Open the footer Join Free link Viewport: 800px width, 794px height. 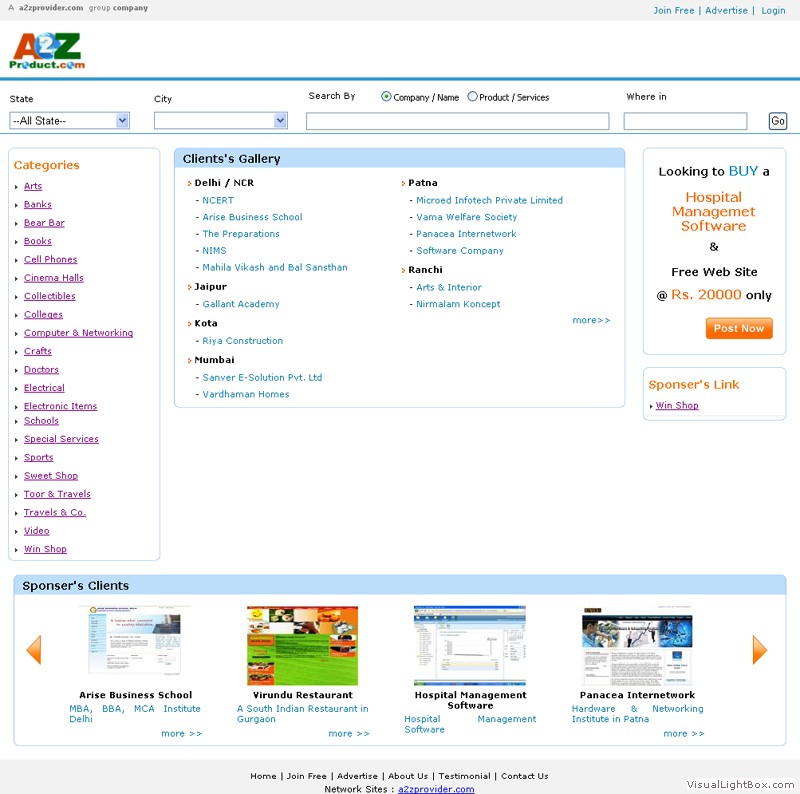pos(307,776)
